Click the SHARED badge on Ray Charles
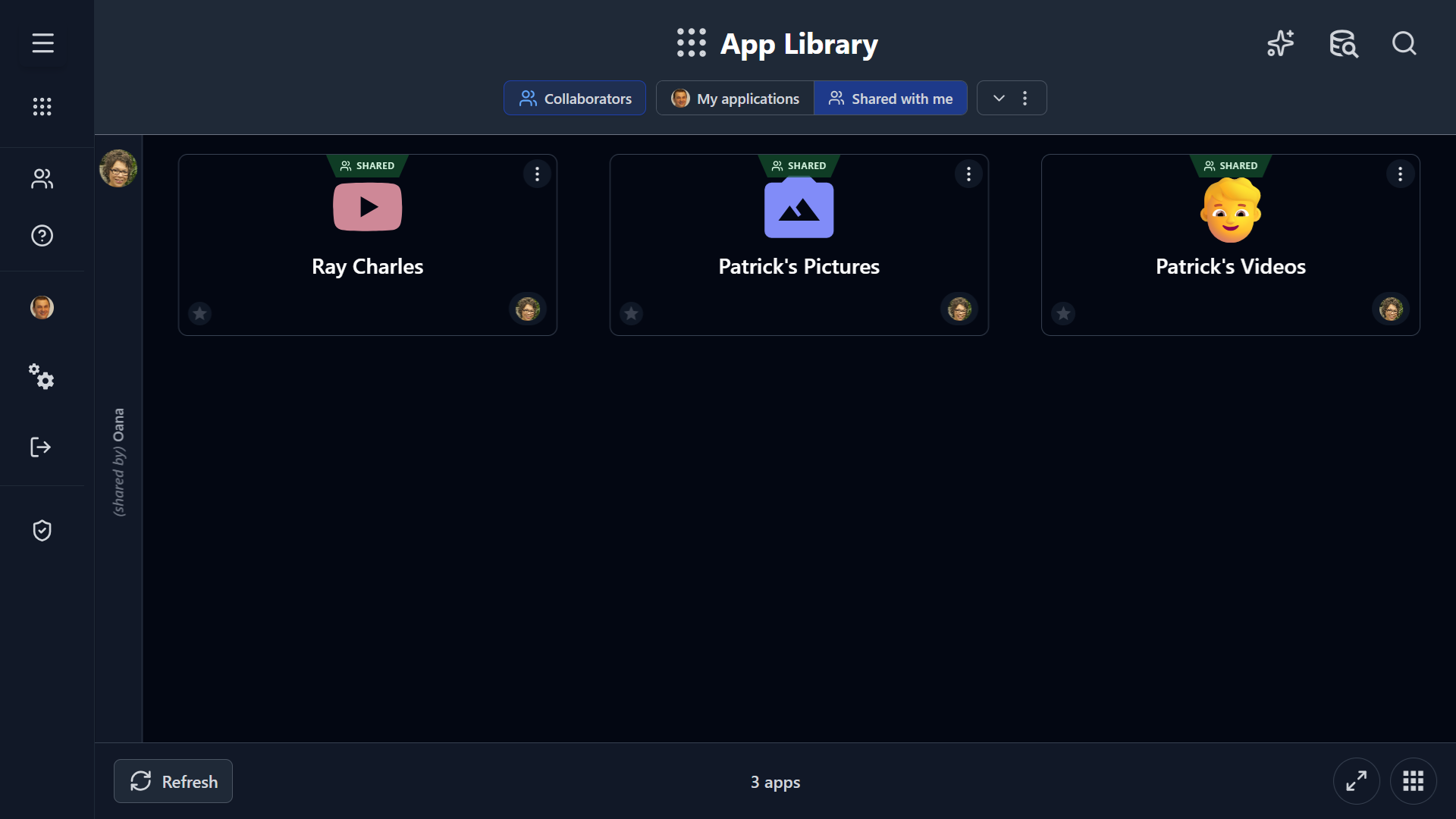Image resolution: width=1456 pixels, height=819 pixels. pyautogui.click(x=368, y=165)
